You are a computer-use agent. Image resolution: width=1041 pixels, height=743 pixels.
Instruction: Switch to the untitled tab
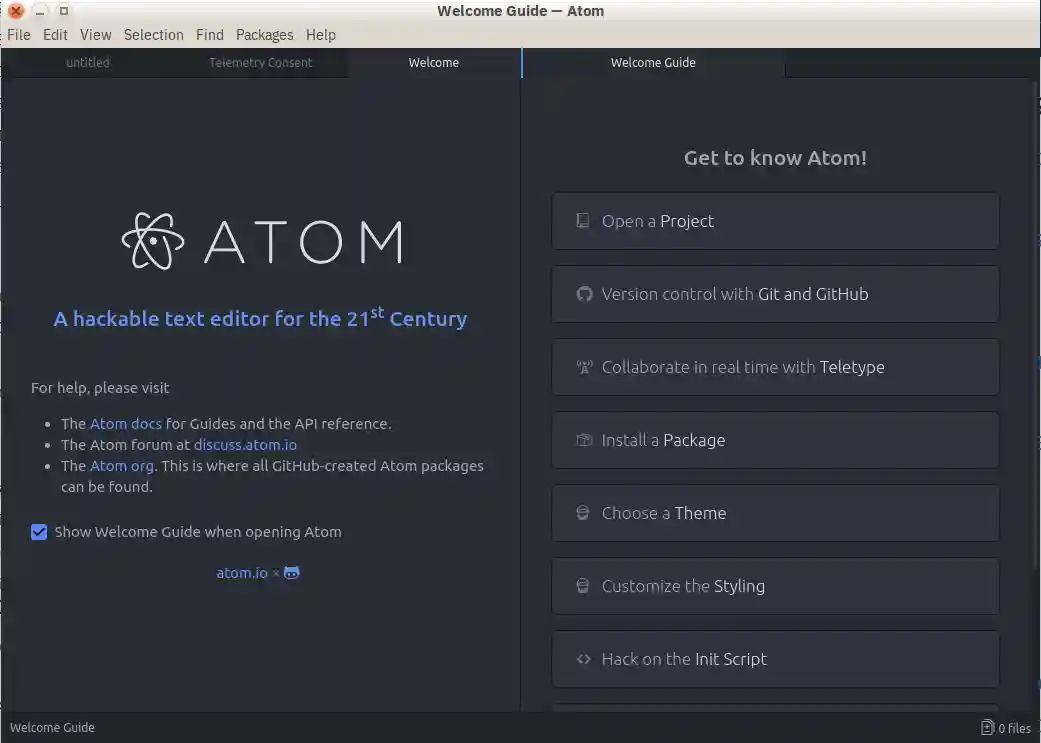pos(88,62)
